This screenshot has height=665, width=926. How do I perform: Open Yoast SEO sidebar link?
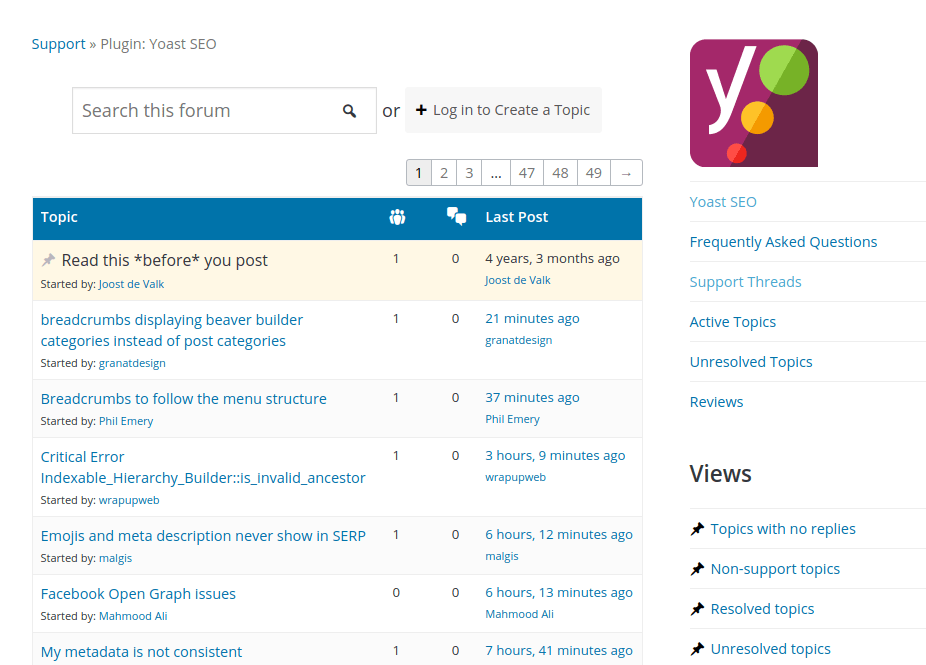coord(723,202)
